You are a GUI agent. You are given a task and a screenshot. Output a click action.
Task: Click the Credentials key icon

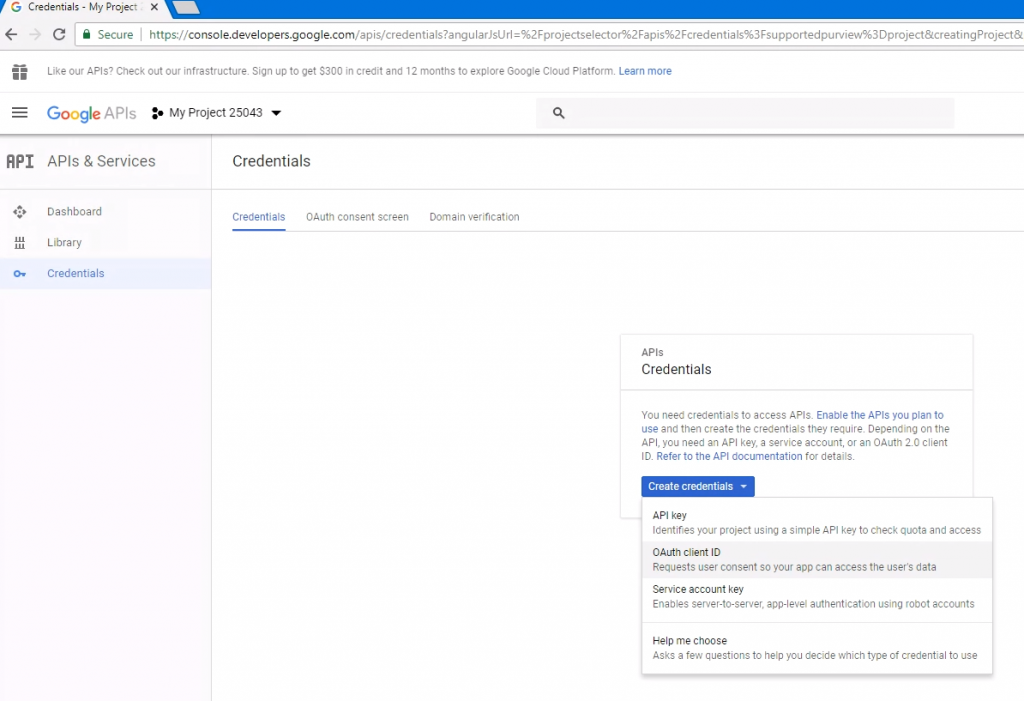(20, 274)
